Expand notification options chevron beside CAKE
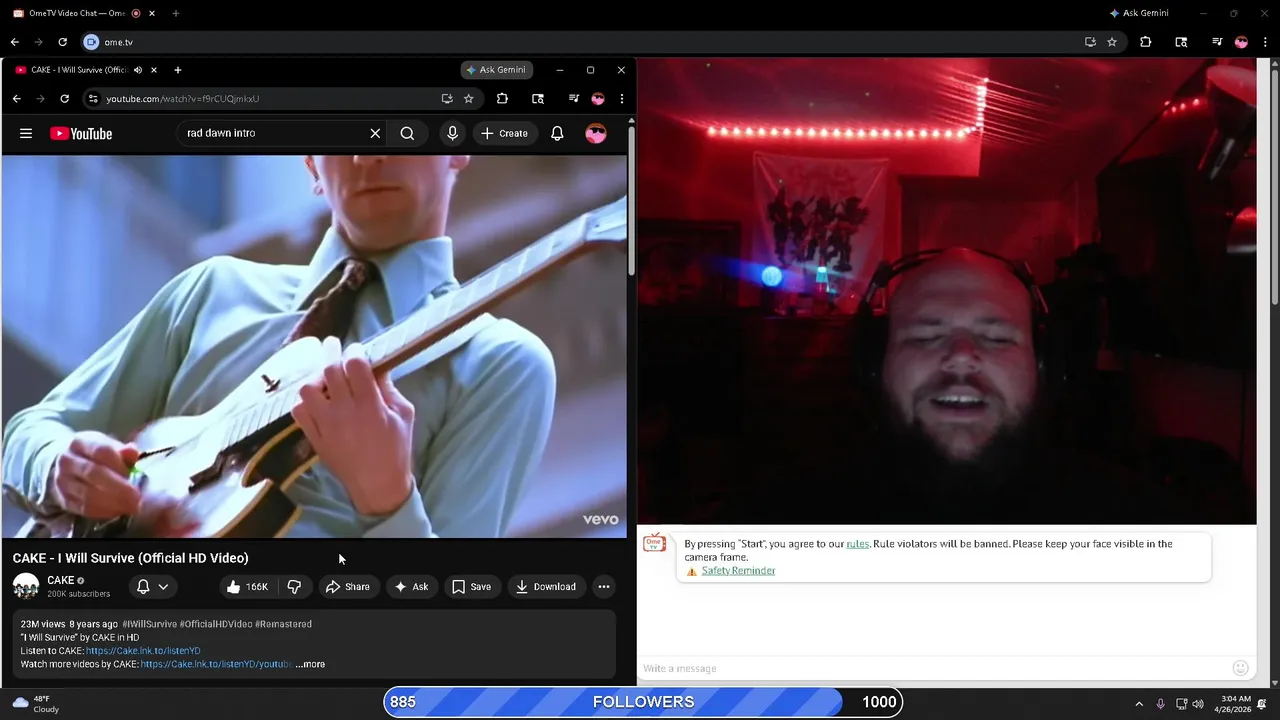Image resolution: width=1280 pixels, height=720 pixels. (163, 587)
